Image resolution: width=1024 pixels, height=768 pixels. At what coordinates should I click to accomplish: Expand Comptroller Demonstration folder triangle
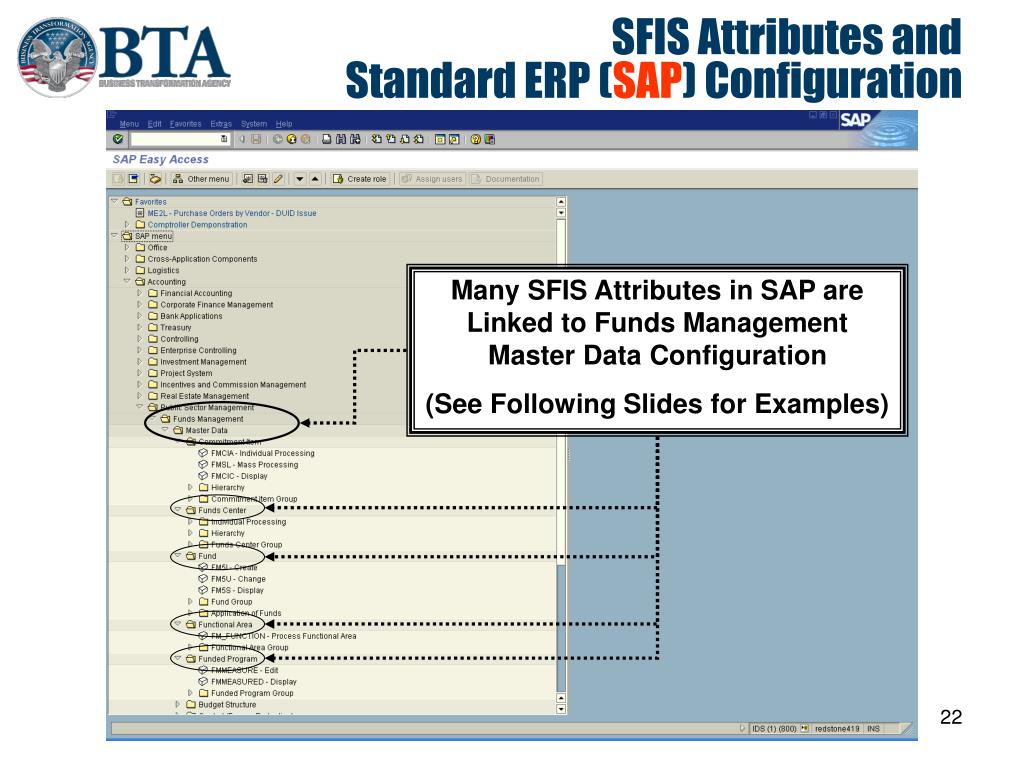coord(127,224)
